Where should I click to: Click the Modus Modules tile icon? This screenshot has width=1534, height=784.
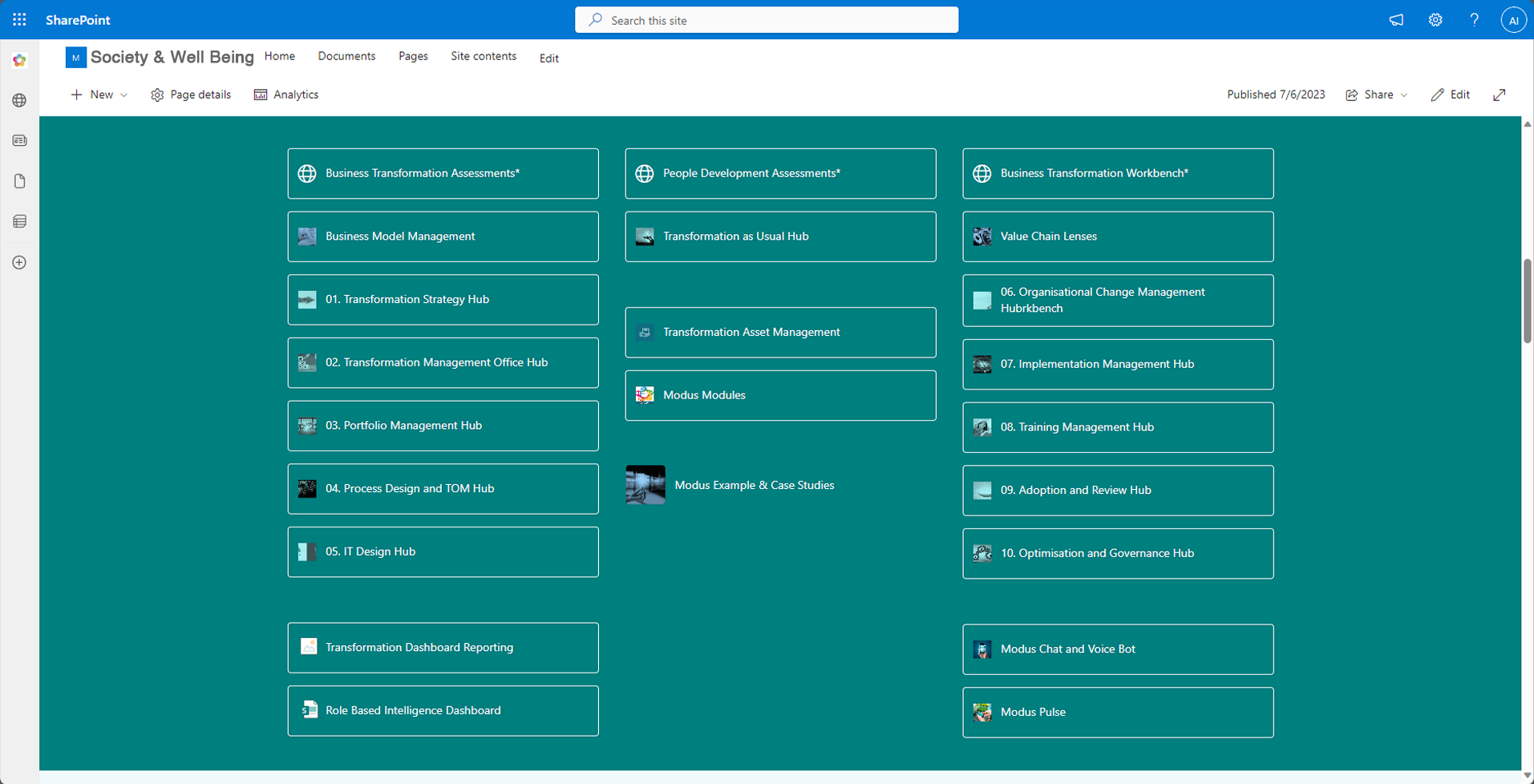645,395
